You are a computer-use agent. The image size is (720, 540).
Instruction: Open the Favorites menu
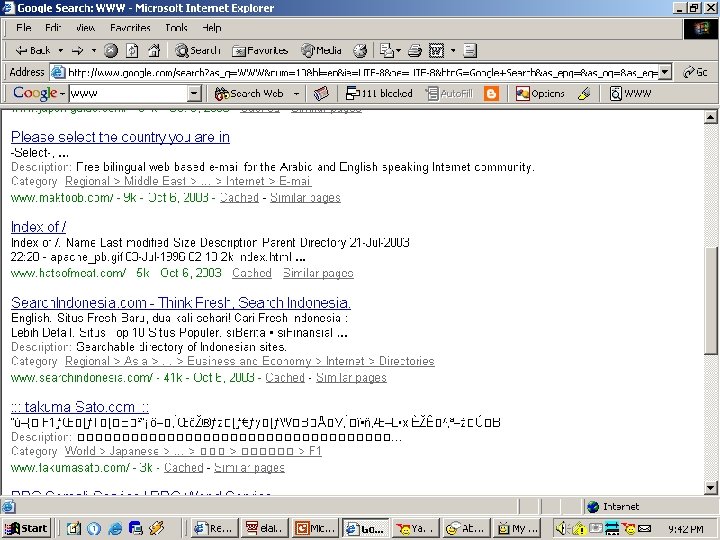(x=130, y=28)
